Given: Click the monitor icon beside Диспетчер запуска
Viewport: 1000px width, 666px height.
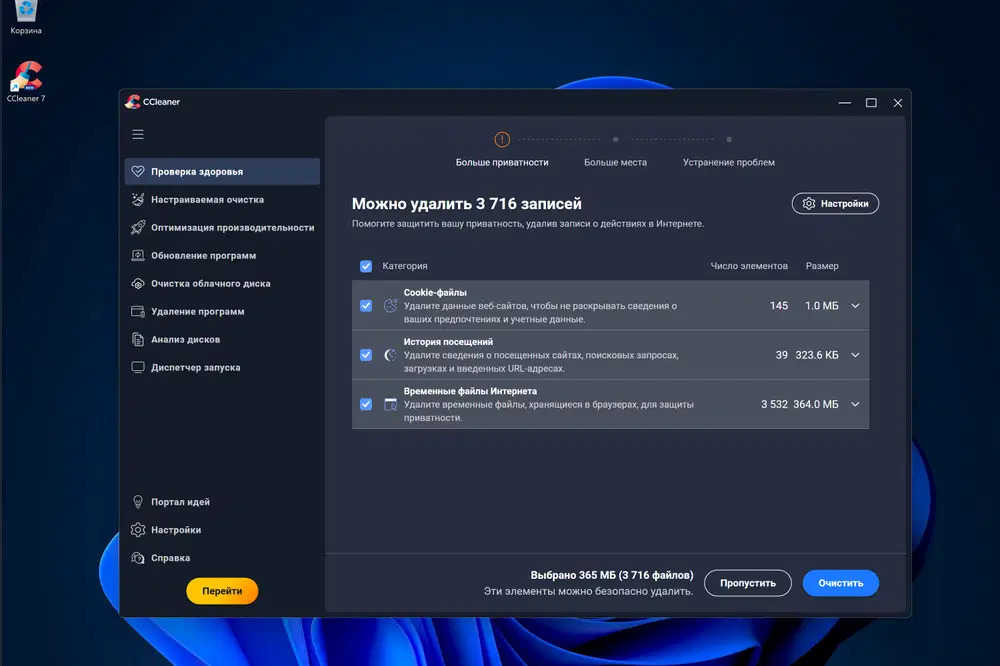Looking at the screenshot, I should click(x=138, y=367).
